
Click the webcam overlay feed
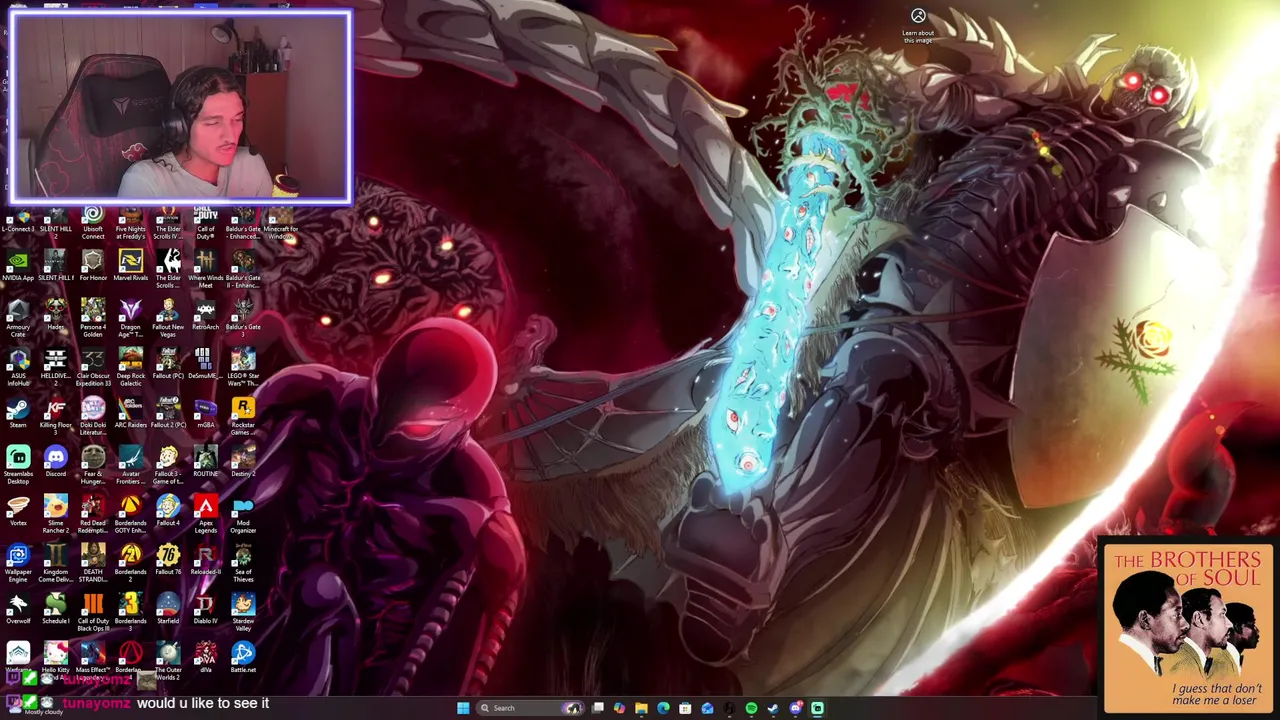click(180, 106)
